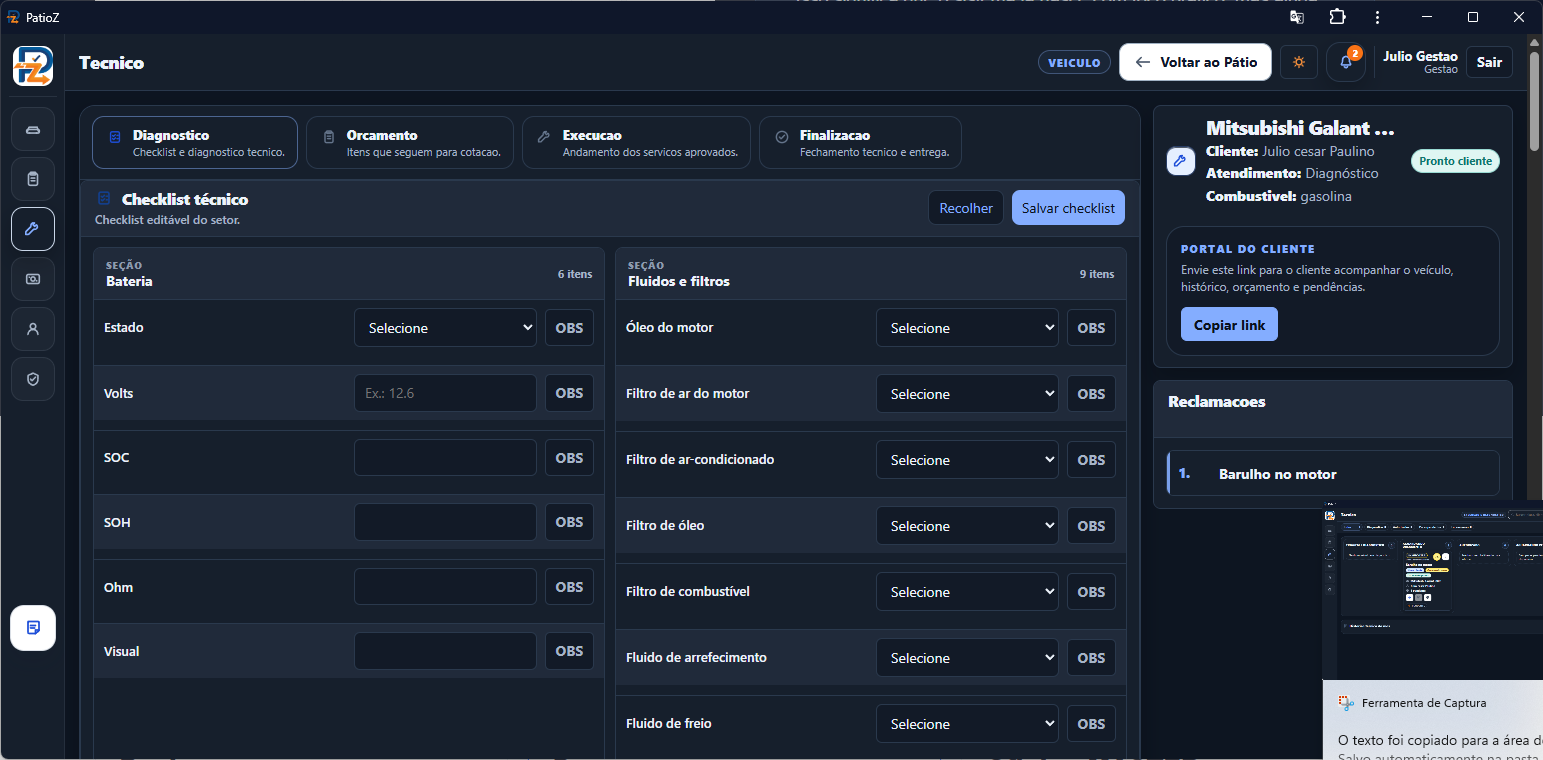Open the shield-check sidebar icon

pyautogui.click(x=33, y=379)
